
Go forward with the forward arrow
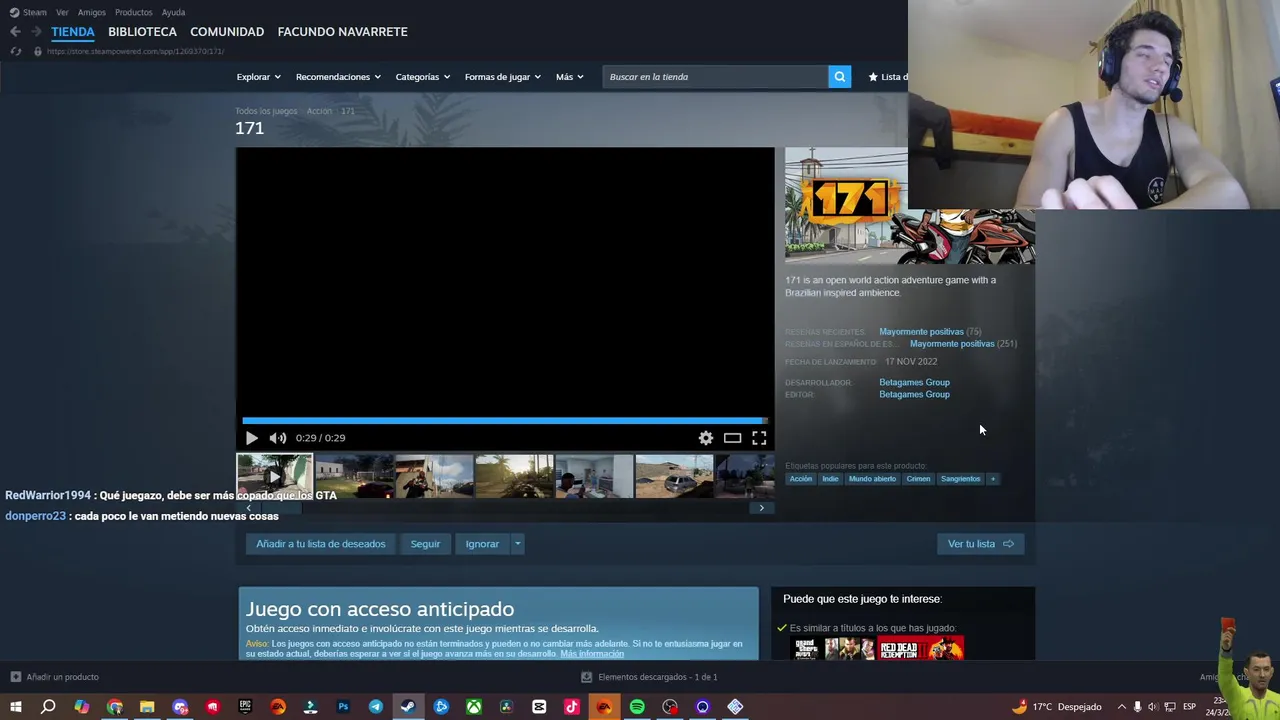pyautogui.click(x=36, y=32)
